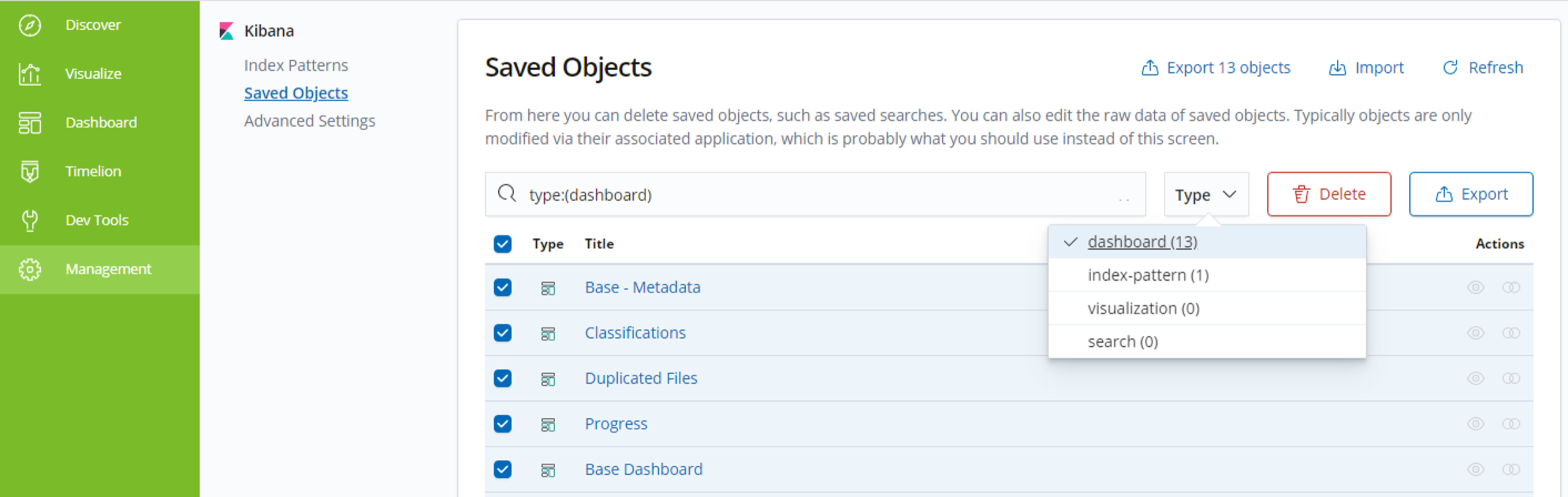Uncheck the select-all checkbox in header

(x=502, y=244)
